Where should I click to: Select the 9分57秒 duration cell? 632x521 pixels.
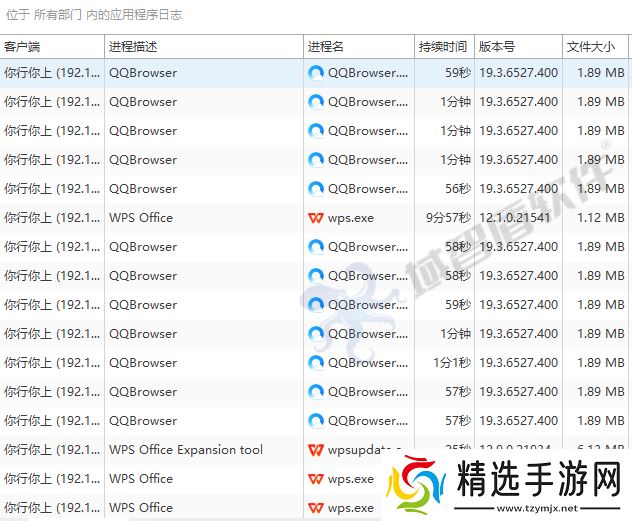coord(448,218)
